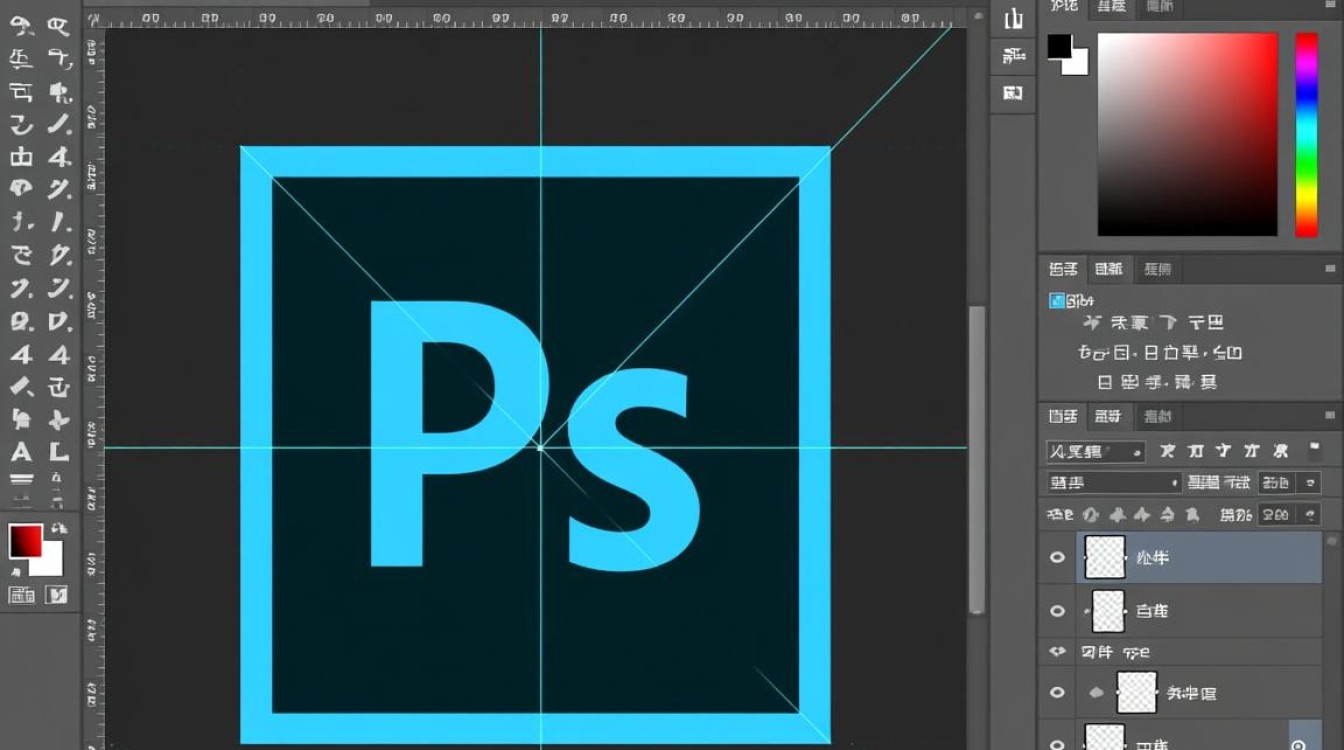
Task: Click the black foreground swatch in the Color panel
Action: tap(1059, 46)
